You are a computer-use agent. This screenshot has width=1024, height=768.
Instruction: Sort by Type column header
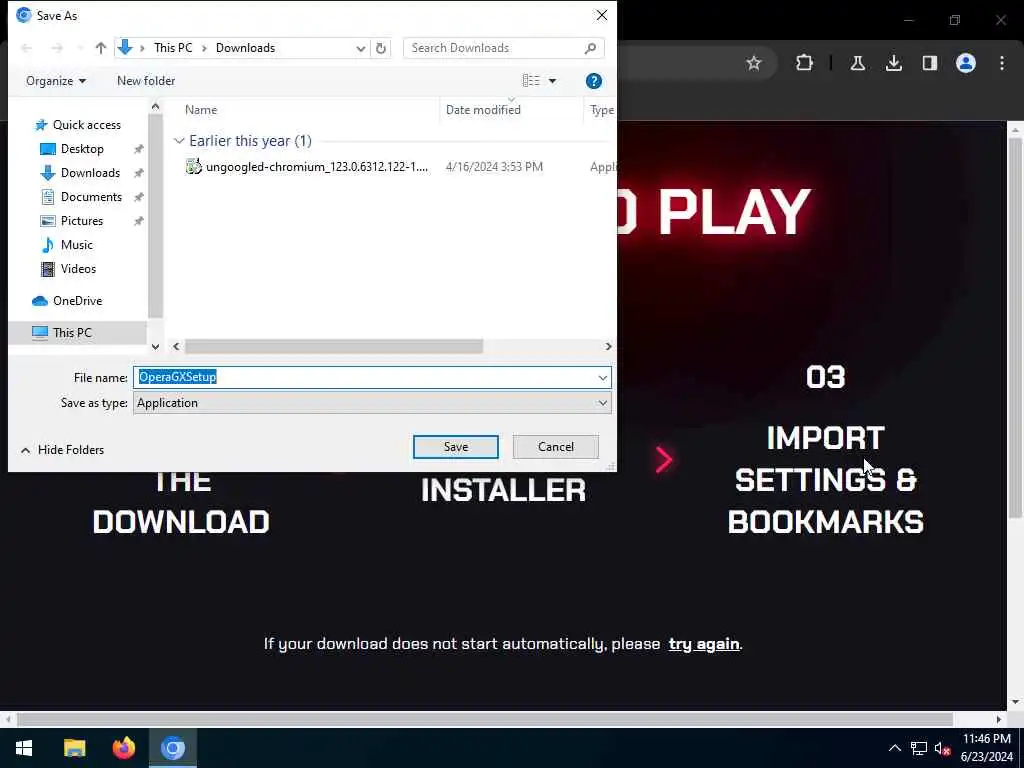[601, 110]
